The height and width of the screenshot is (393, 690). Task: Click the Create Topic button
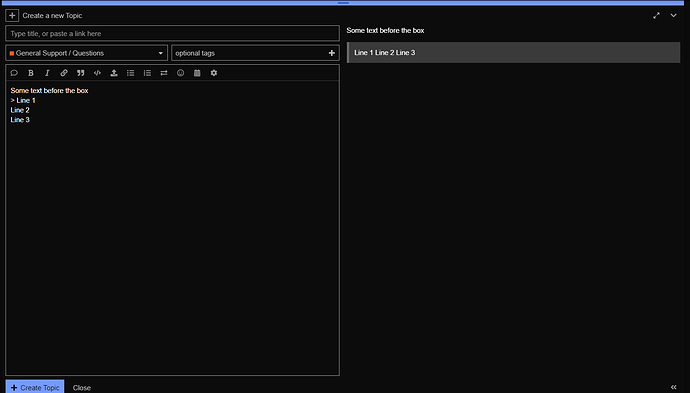pyautogui.click(x=35, y=387)
